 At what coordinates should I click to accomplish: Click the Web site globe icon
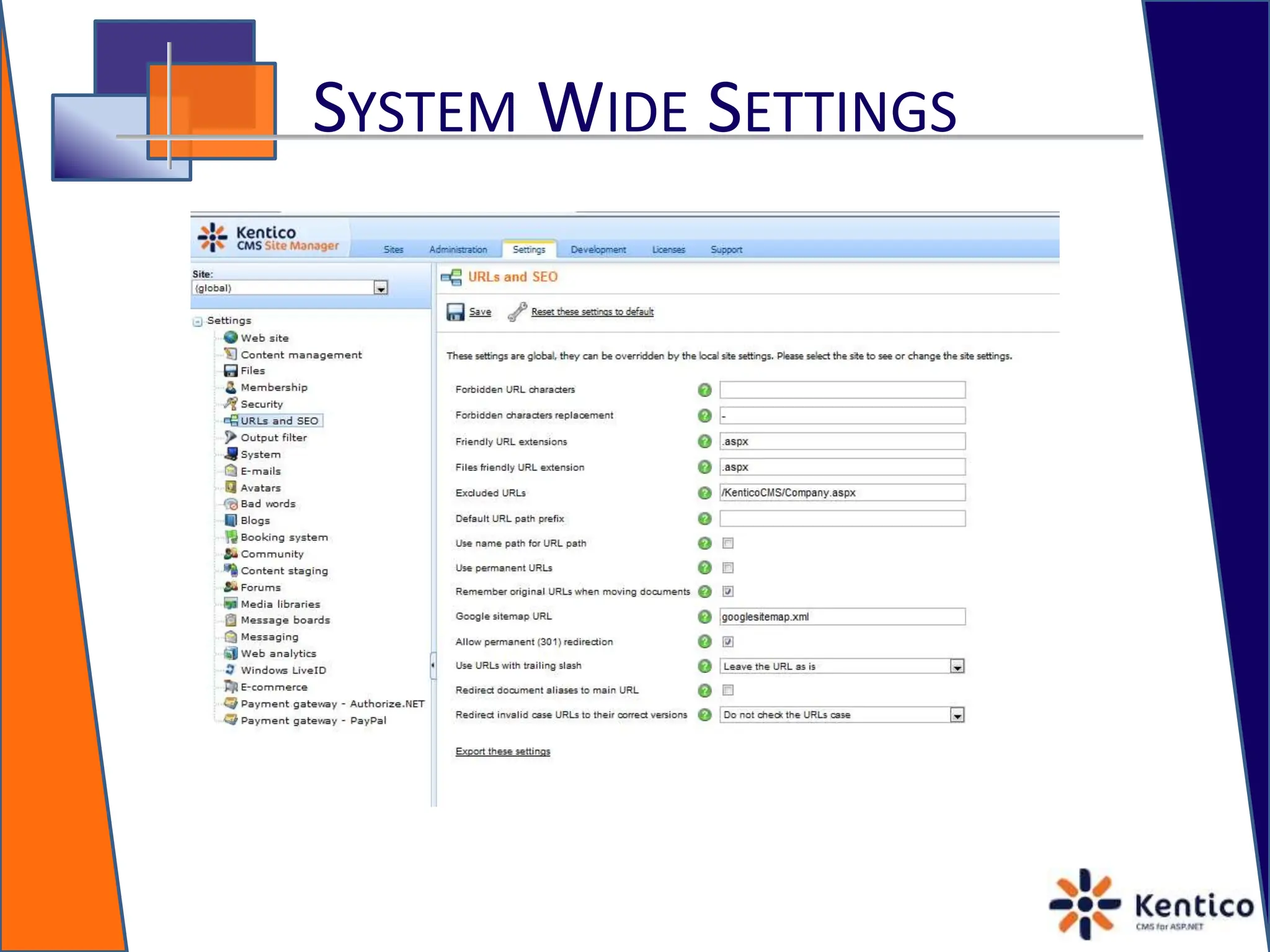pos(231,338)
